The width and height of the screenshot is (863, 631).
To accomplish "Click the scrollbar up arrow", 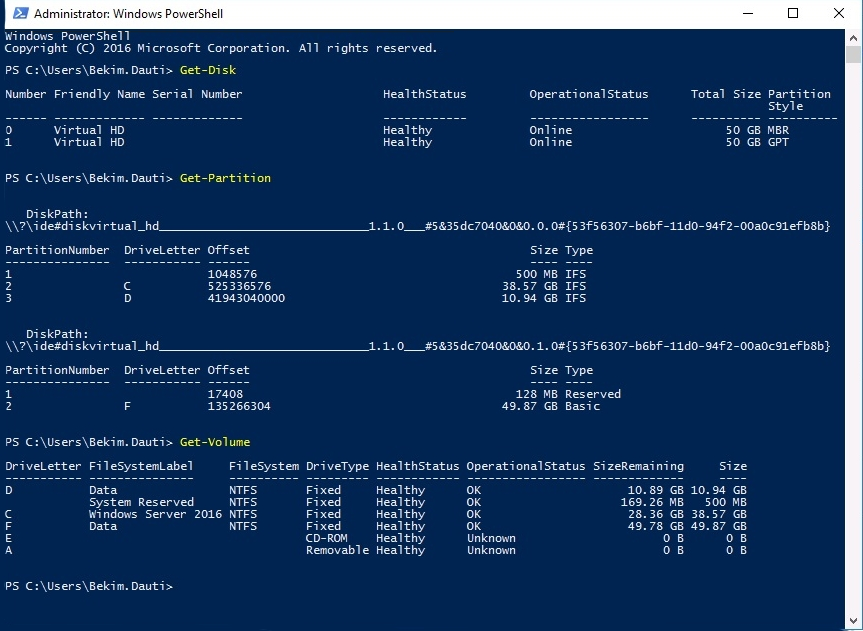I will pyautogui.click(x=853, y=37).
